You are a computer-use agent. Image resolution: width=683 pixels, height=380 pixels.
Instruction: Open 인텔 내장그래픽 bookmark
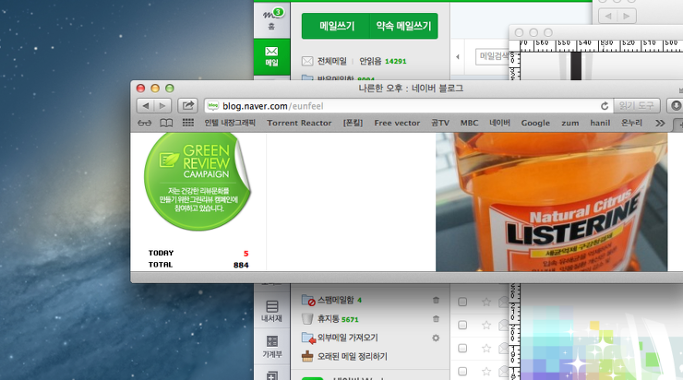pos(230,123)
